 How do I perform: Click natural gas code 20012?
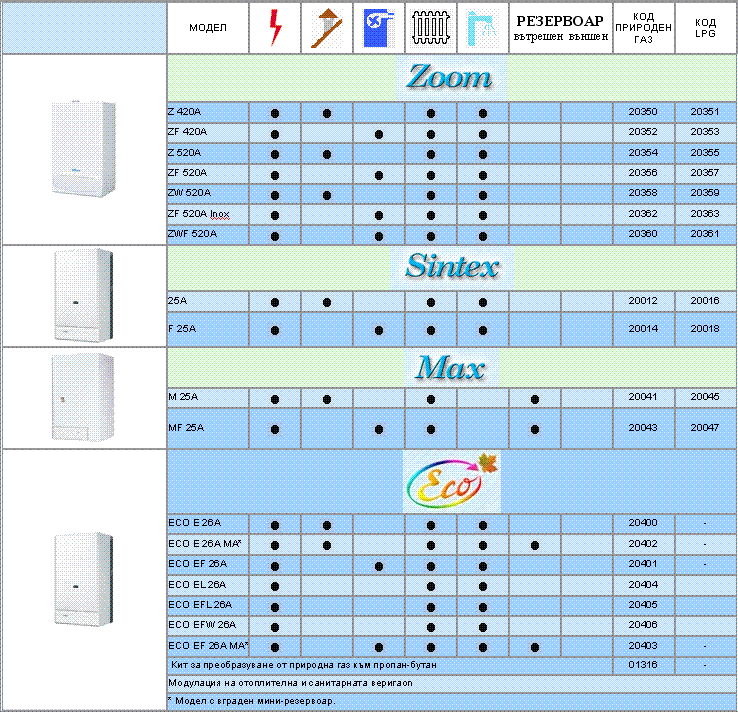(x=643, y=301)
